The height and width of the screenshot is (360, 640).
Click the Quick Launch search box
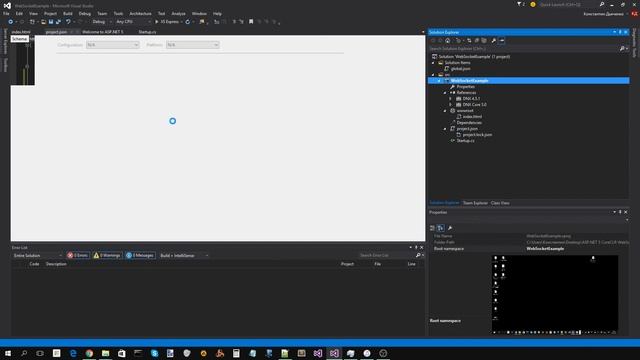point(569,4)
